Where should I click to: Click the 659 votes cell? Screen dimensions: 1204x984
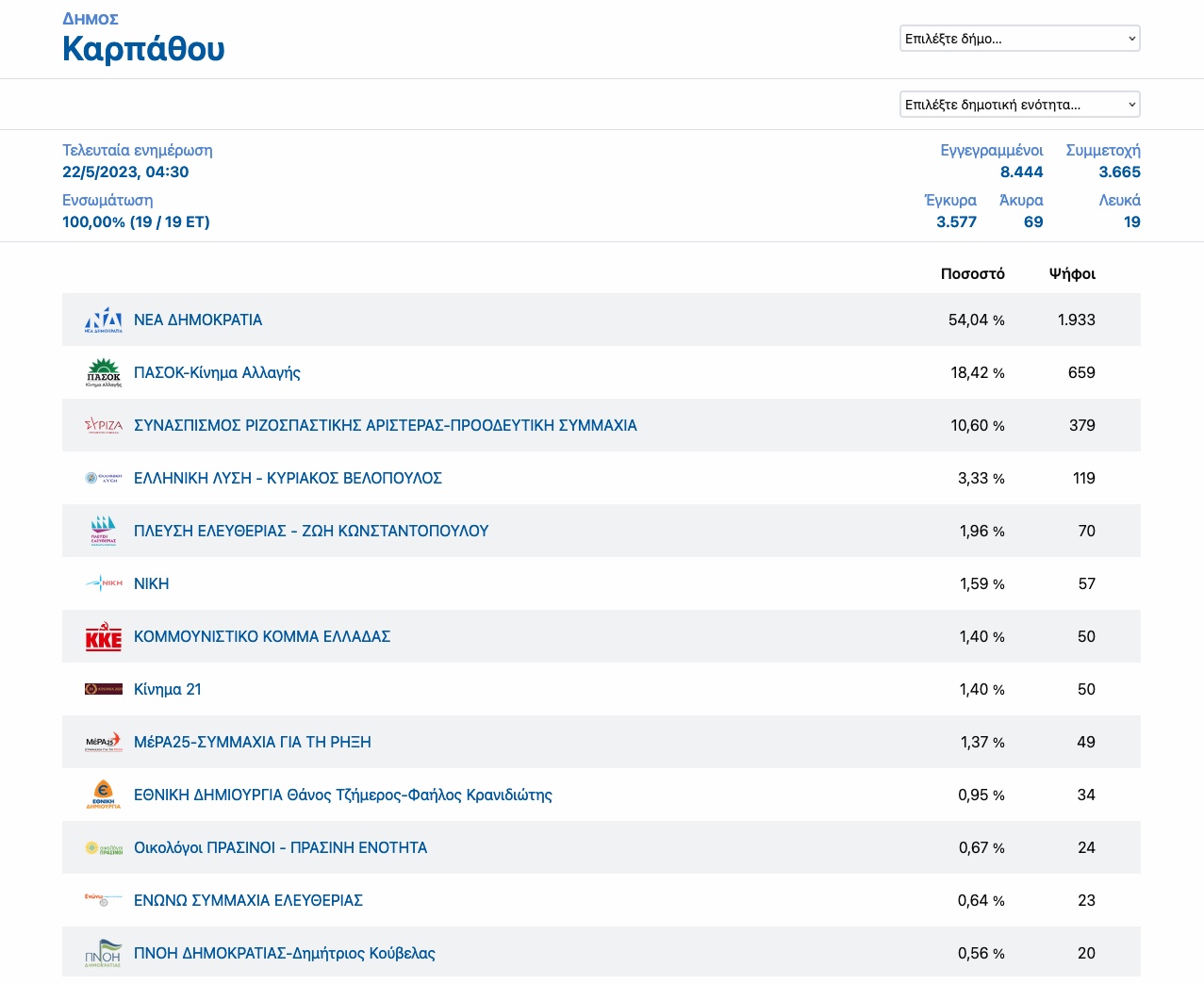coord(1081,372)
